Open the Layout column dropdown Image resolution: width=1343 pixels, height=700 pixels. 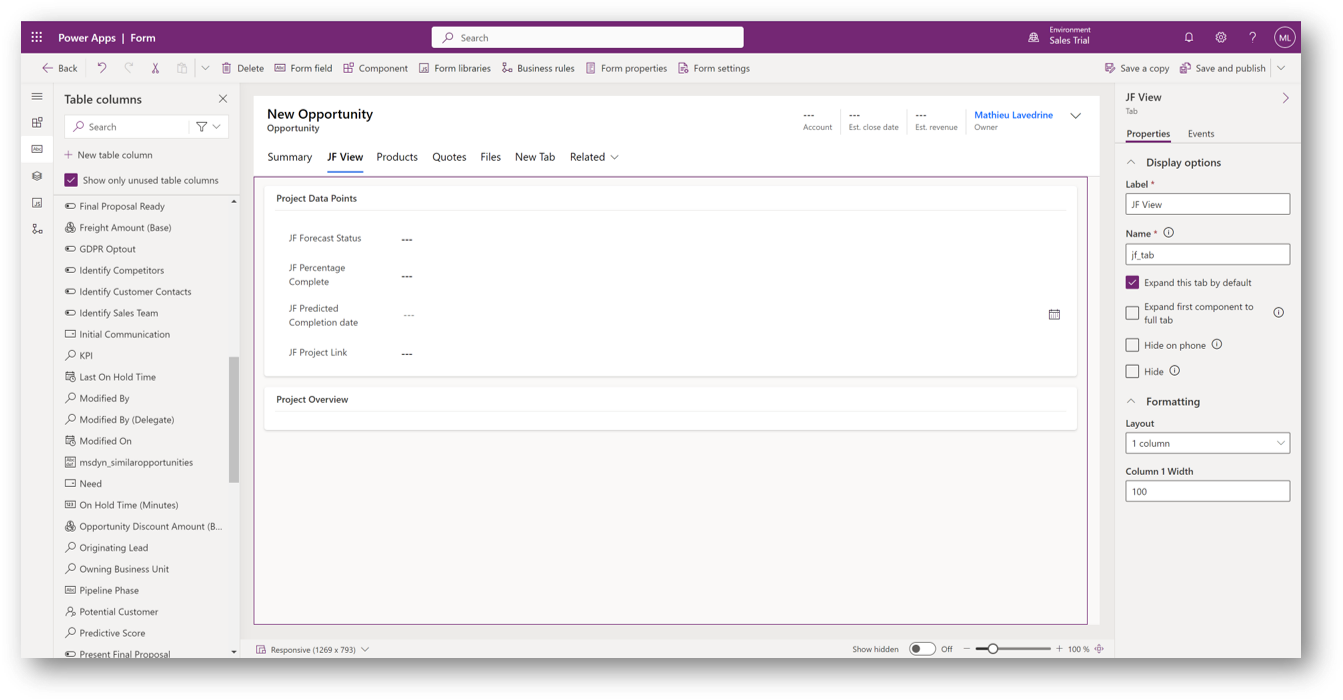click(x=1207, y=443)
